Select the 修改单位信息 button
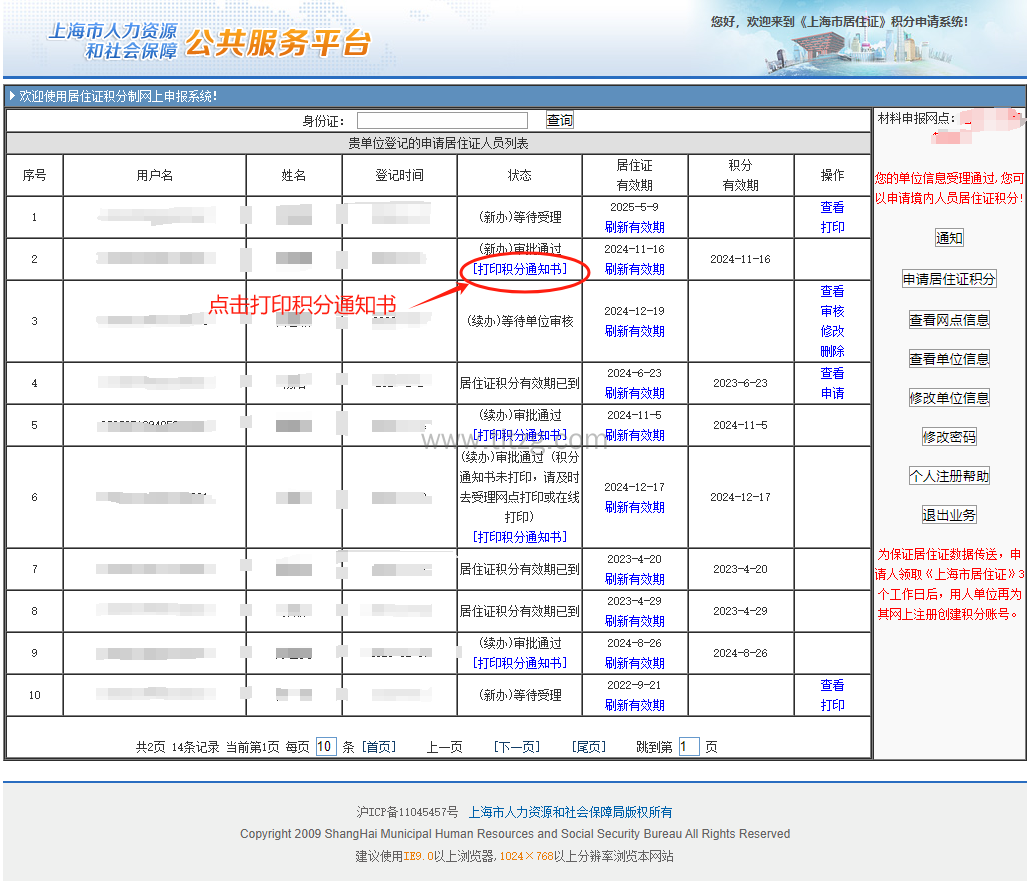1028x883 pixels. pos(949,398)
